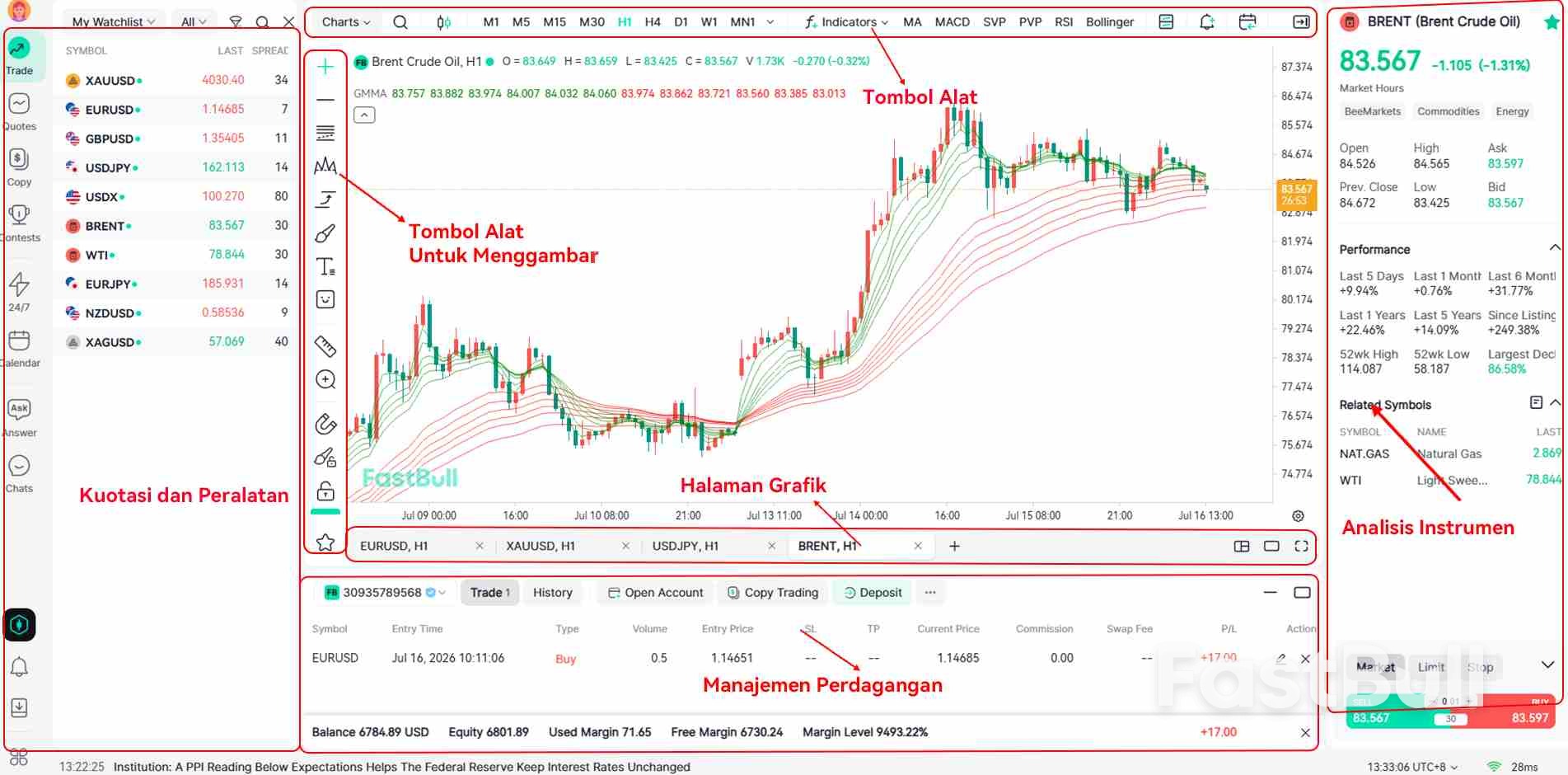Switch to the USDJPY, H1 chart tab
Viewport: 1568px width, 775px height.
click(x=686, y=546)
